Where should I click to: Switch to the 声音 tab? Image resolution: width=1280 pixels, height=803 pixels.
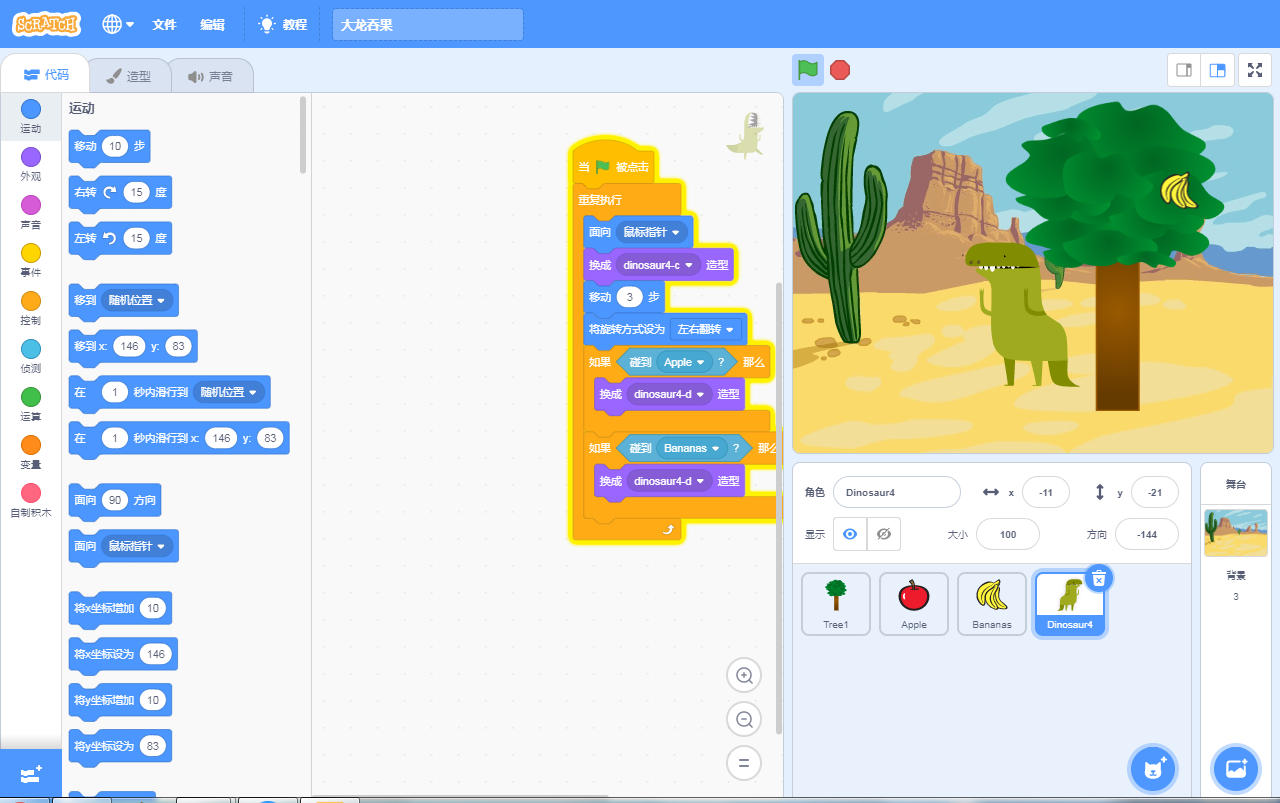pos(210,76)
